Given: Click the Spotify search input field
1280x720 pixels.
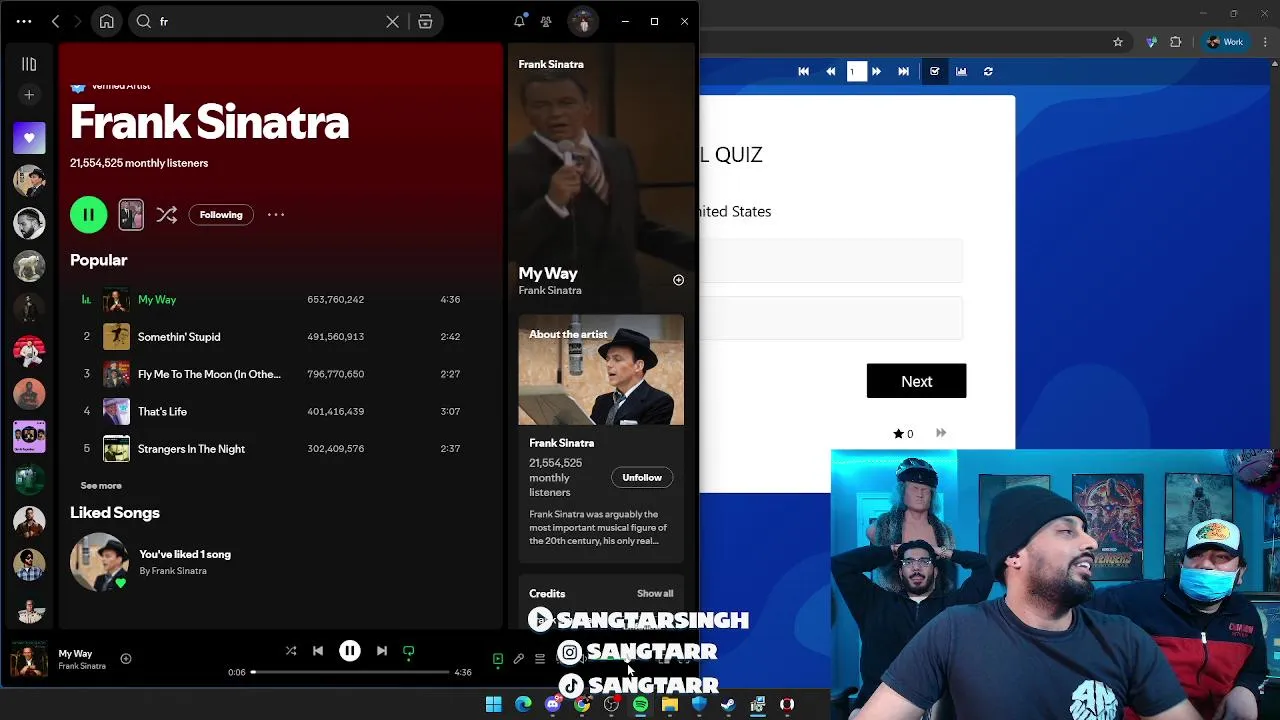Looking at the screenshot, I should click(x=270, y=21).
